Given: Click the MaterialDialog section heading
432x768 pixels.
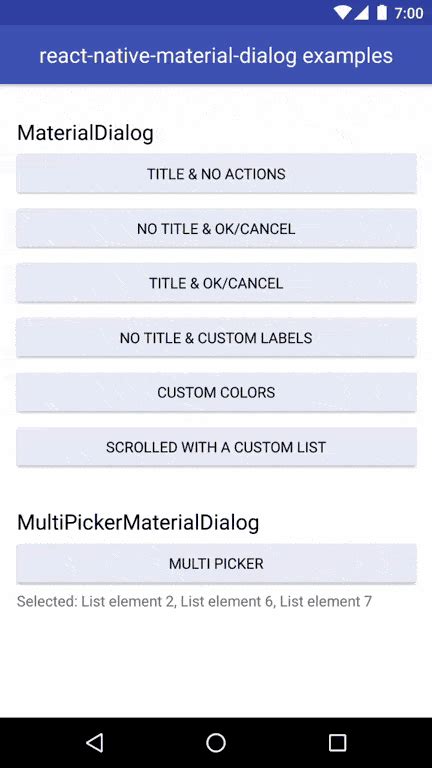Looking at the screenshot, I should point(85,133).
